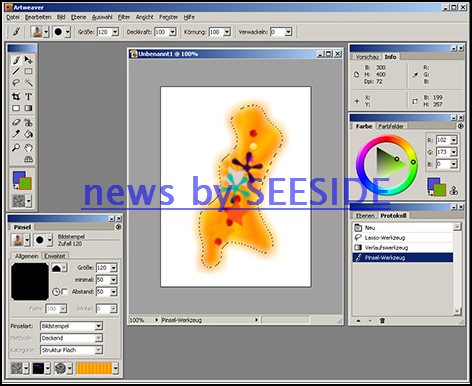The image size is (472, 386).
Task: Select the Neu history entry
Action: click(x=403, y=228)
